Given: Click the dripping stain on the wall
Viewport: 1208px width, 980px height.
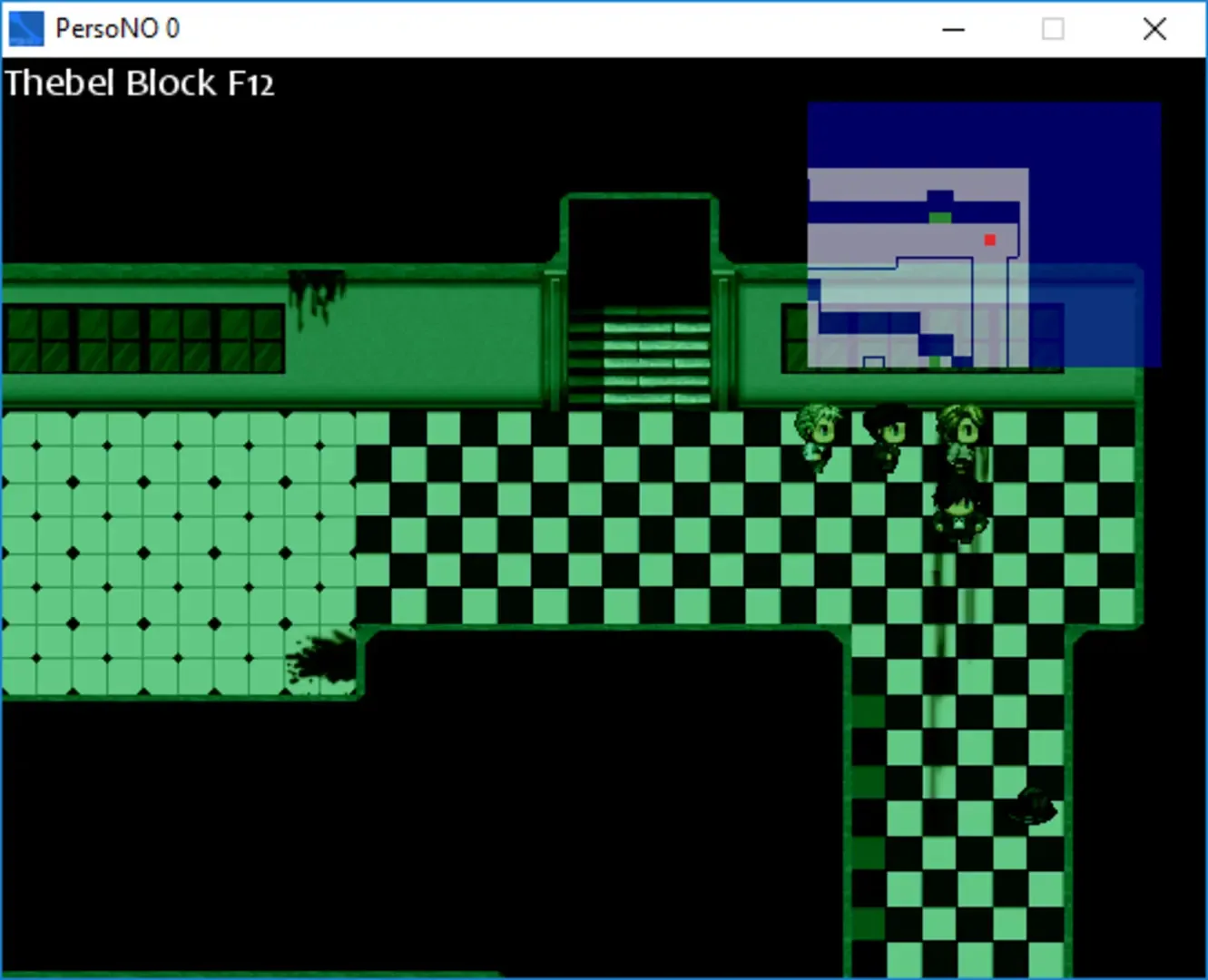Looking at the screenshot, I should [x=316, y=293].
